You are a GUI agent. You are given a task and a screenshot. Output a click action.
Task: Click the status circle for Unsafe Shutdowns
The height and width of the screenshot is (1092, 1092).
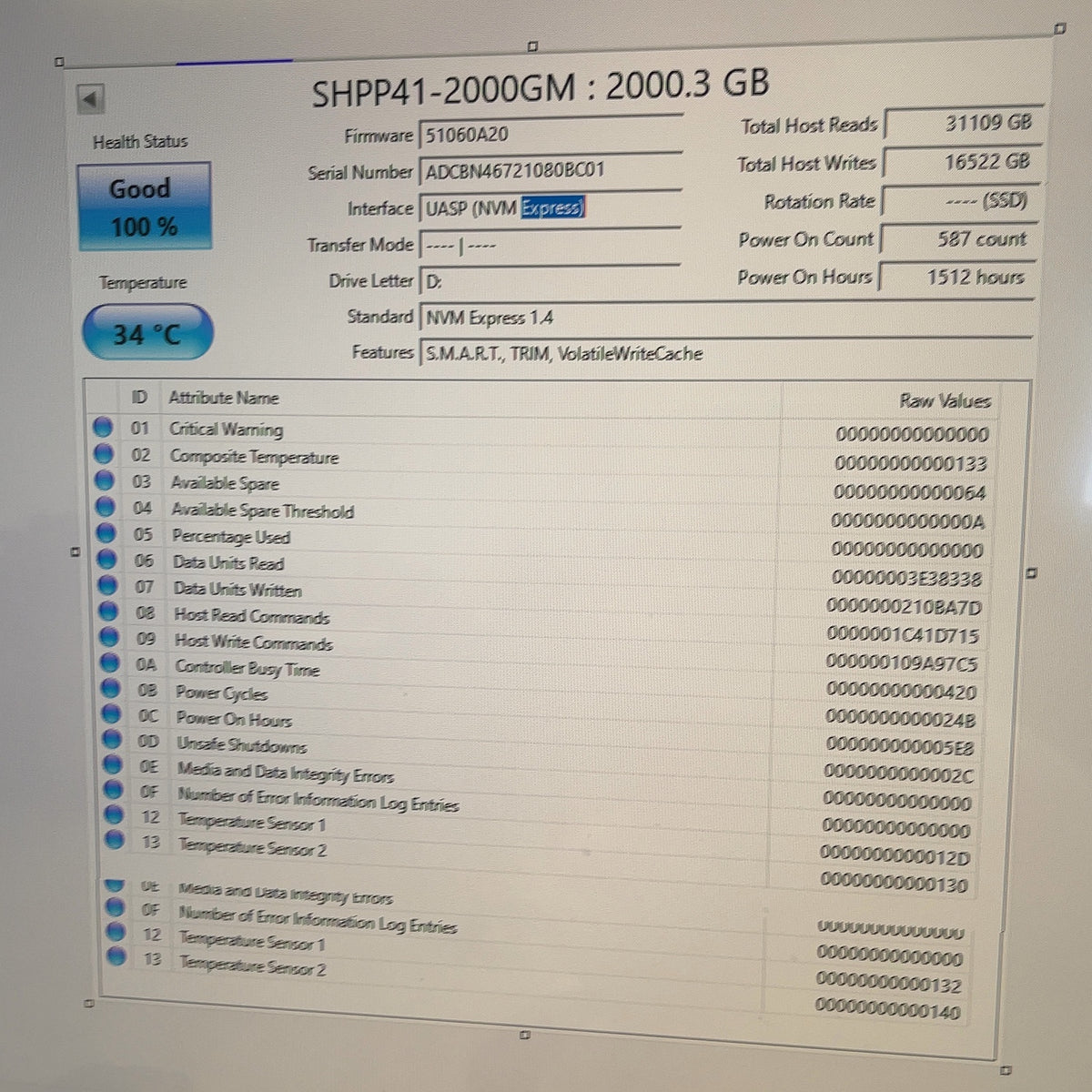tap(112, 739)
